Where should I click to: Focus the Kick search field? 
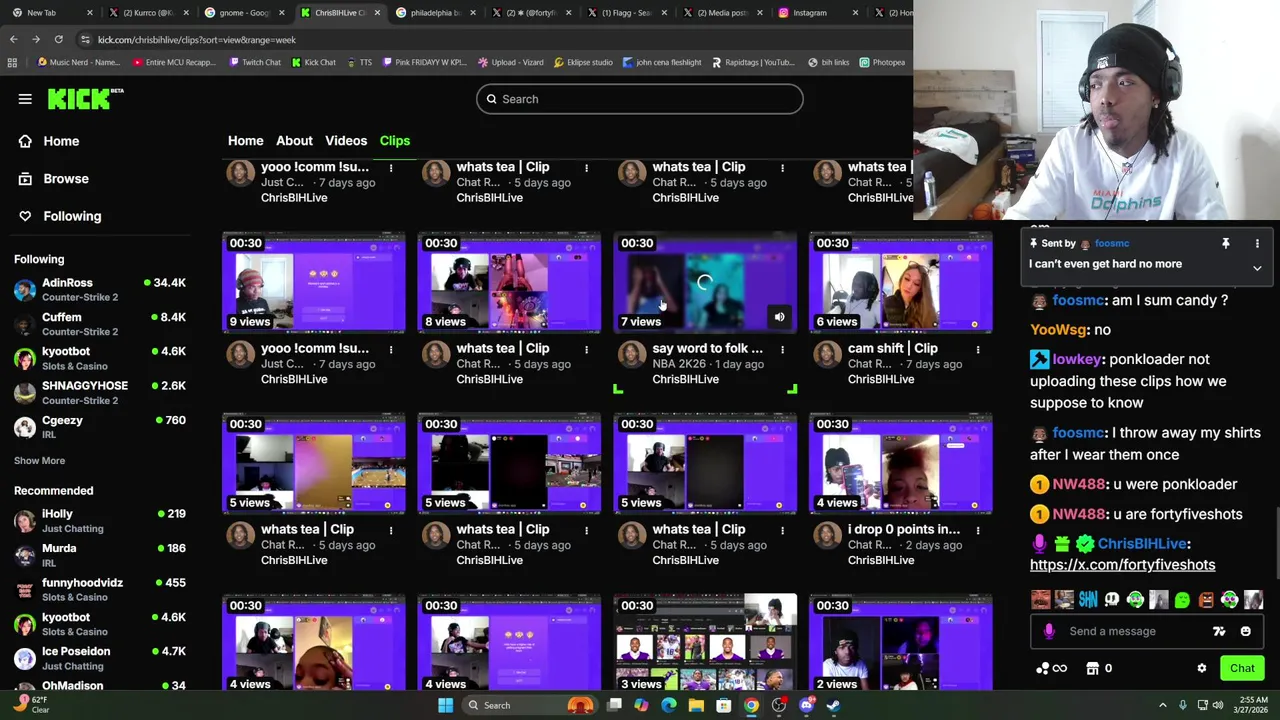[x=639, y=99]
